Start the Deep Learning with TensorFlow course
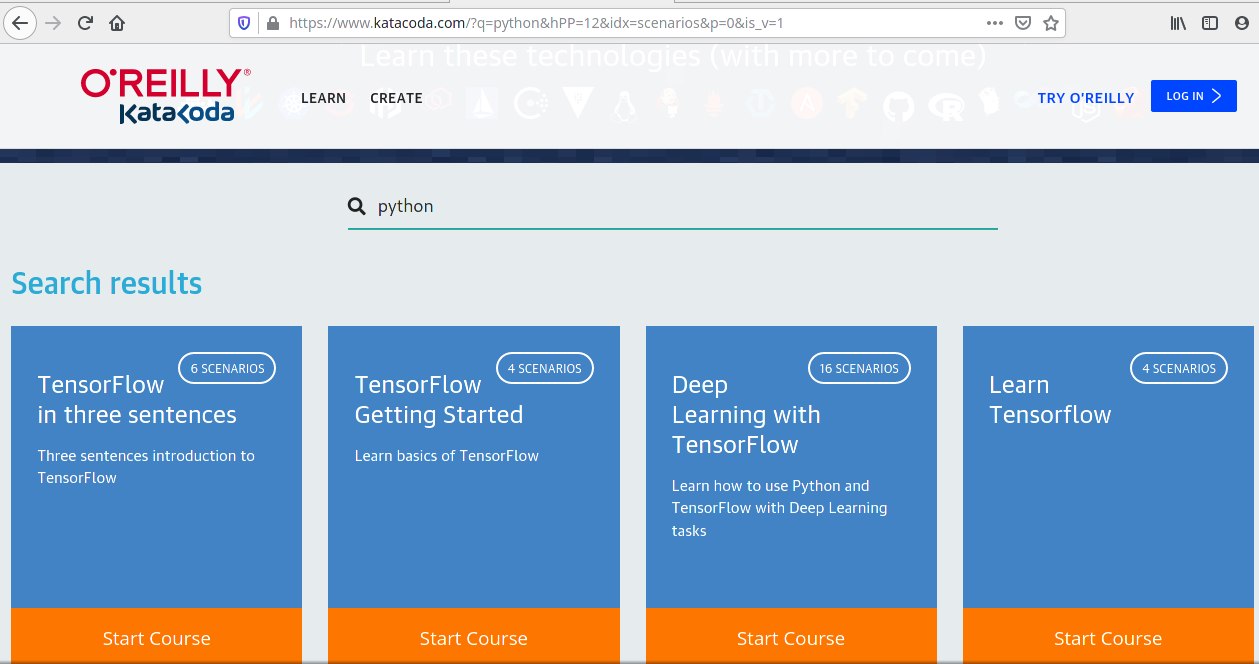 coord(791,636)
